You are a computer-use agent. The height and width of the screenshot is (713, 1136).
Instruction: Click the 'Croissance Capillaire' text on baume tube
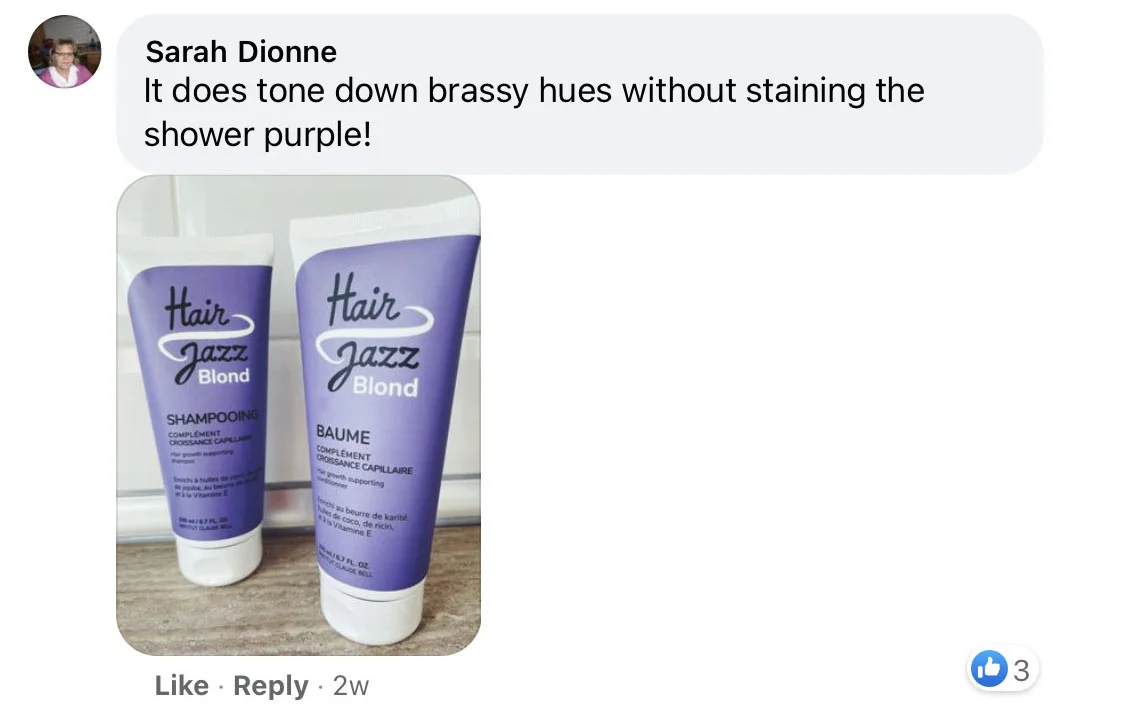click(x=364, y=466)
